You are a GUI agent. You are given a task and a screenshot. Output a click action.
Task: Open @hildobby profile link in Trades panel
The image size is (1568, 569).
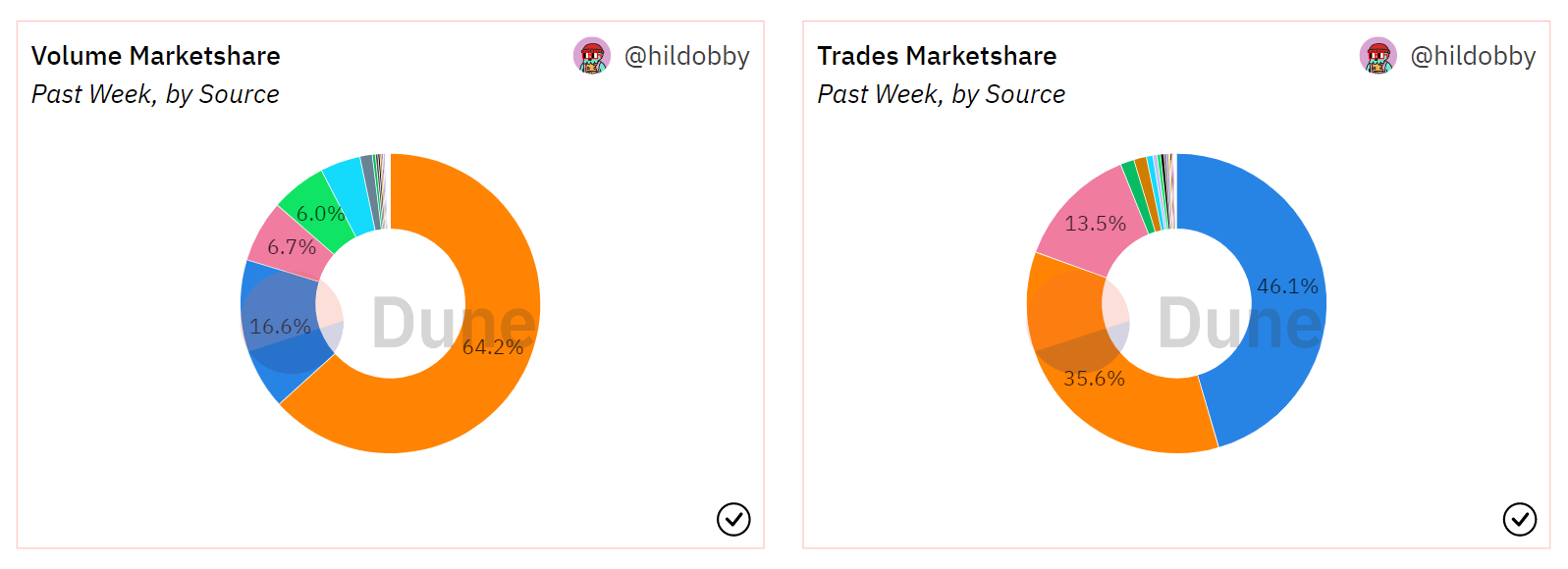click(1473, 56)
